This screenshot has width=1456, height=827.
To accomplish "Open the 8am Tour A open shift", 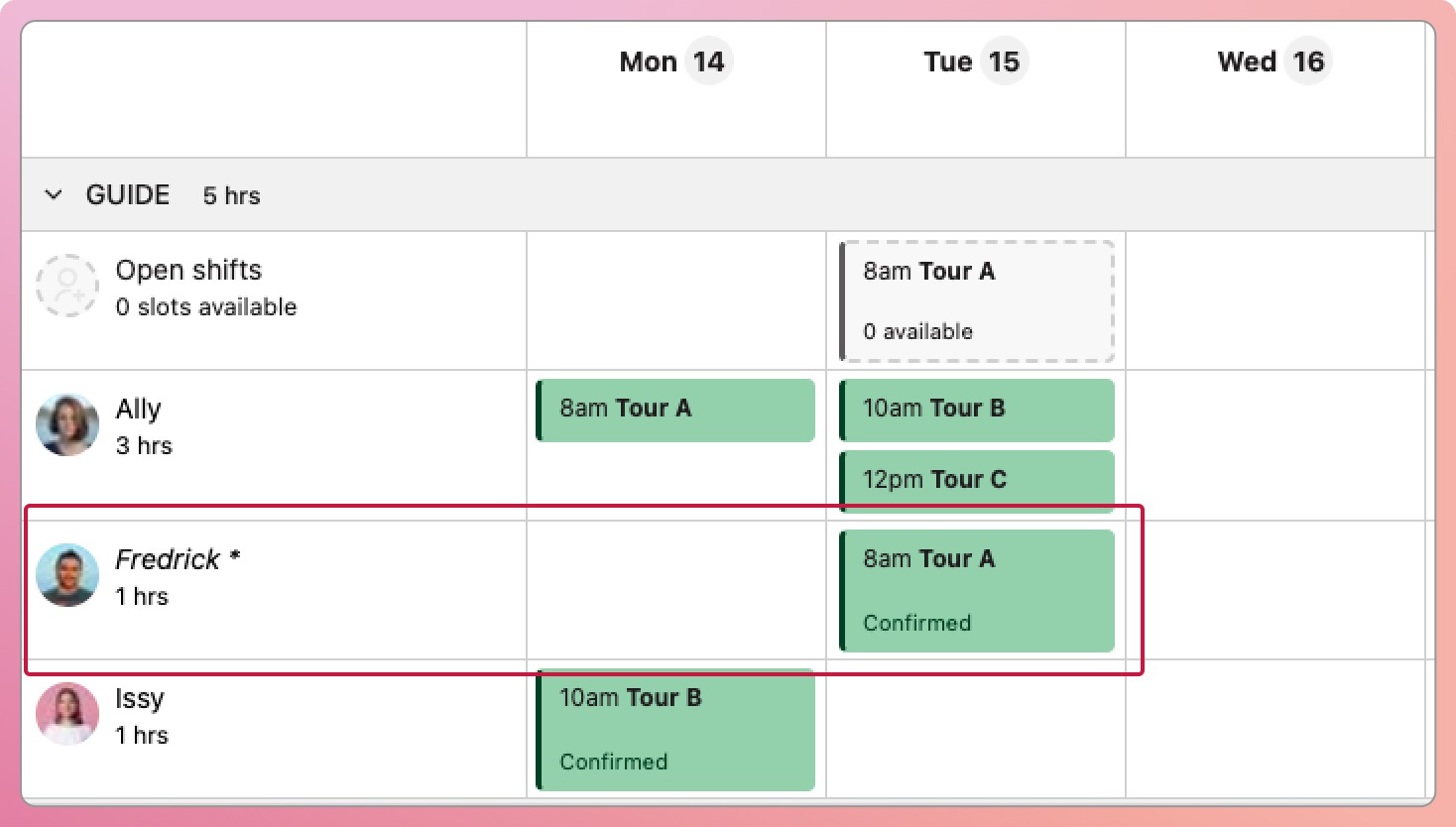I will click(977, 300).
